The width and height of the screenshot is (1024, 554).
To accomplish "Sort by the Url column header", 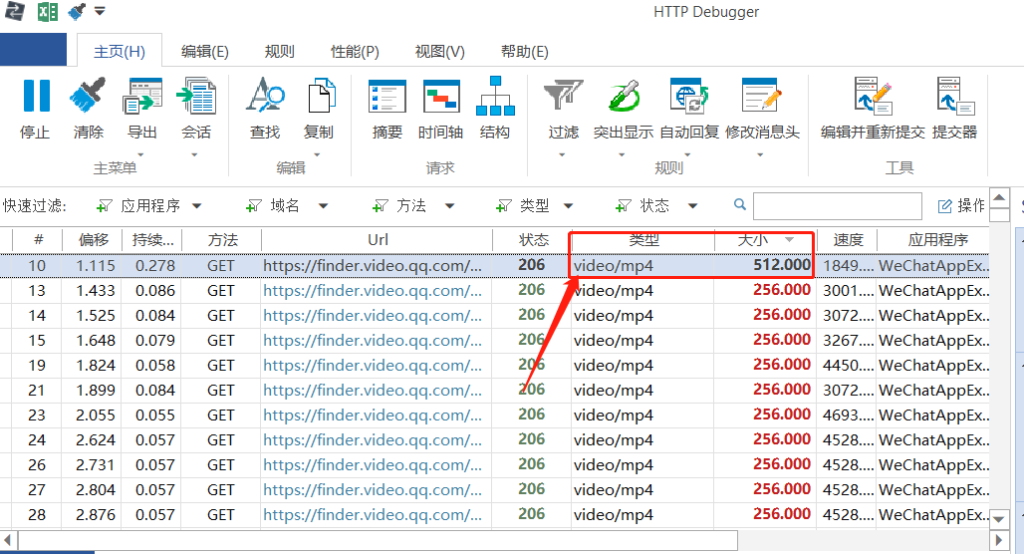I will click(x=377, y=240).
